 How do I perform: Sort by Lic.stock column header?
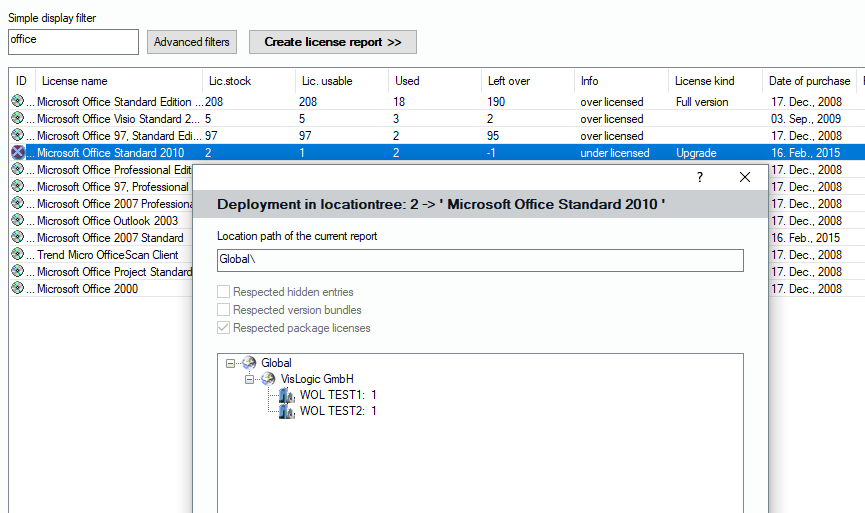(x=228, y=81)
